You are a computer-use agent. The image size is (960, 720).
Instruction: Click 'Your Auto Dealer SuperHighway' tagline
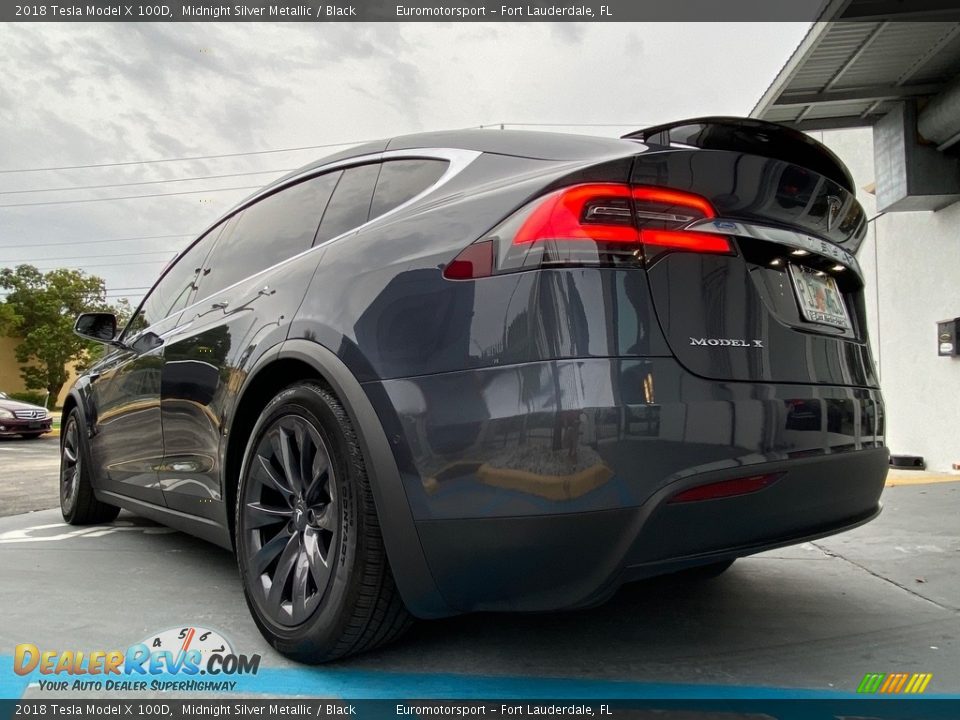coord(137,686)
